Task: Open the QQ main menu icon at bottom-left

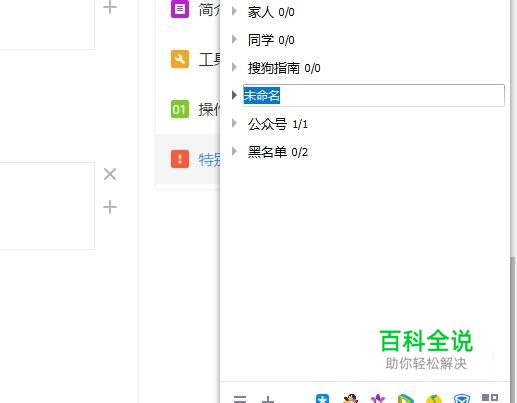Action: tap(240, 399)
